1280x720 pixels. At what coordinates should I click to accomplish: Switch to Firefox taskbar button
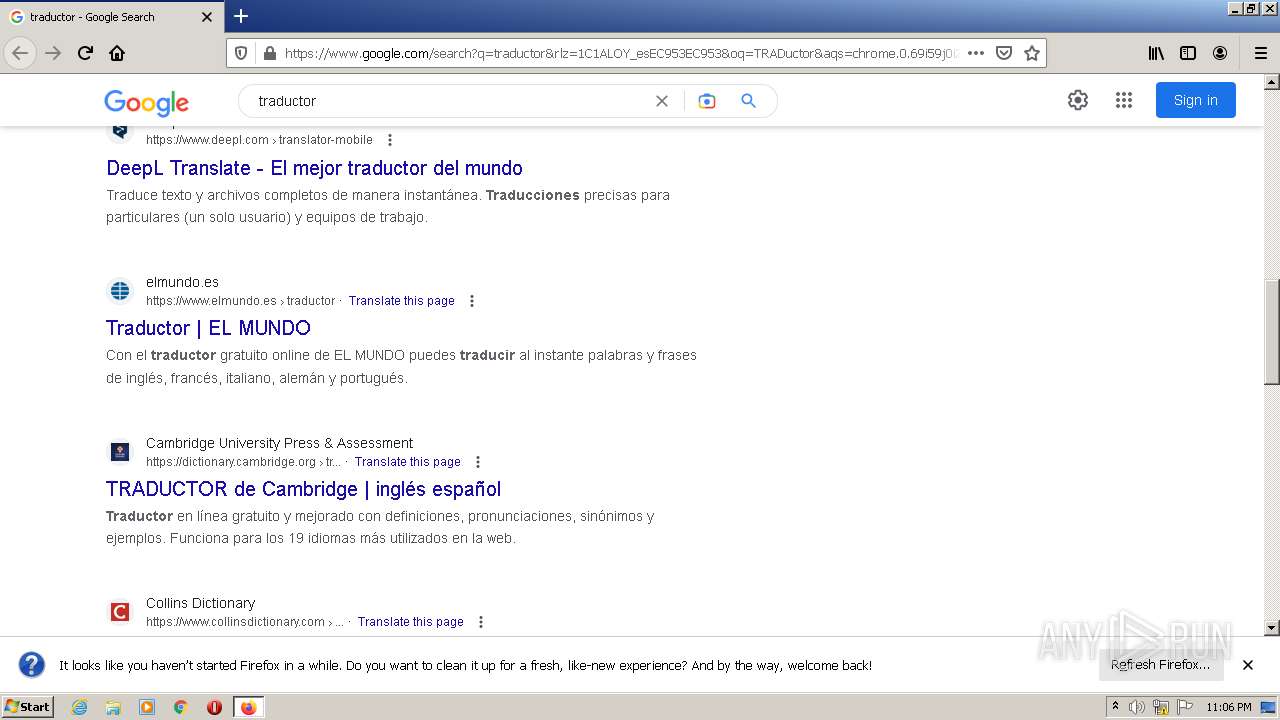pos(248,707)
